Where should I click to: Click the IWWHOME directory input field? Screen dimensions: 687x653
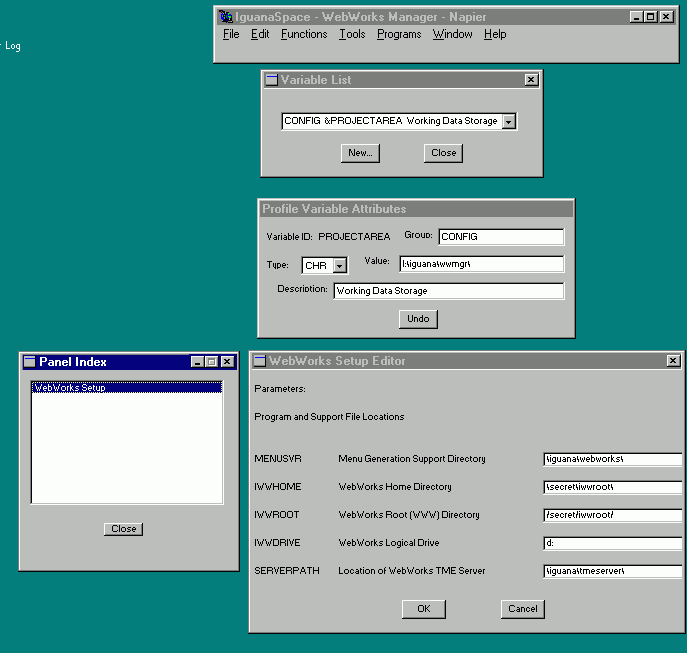point(613,487)
